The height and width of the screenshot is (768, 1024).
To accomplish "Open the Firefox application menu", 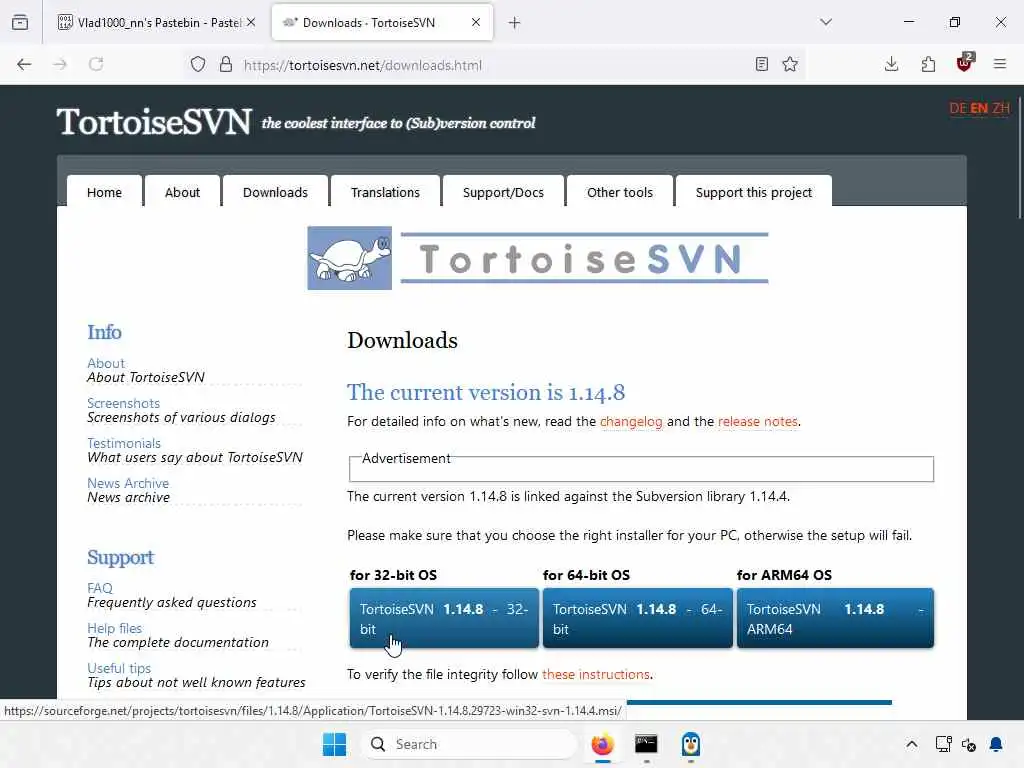I will point(1000,64).
